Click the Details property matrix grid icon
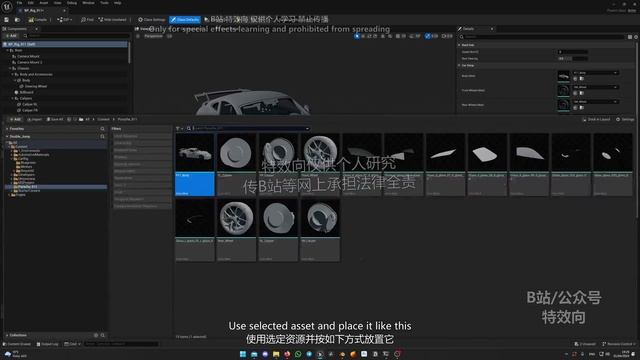640x360 pixels. coord(630,37)
